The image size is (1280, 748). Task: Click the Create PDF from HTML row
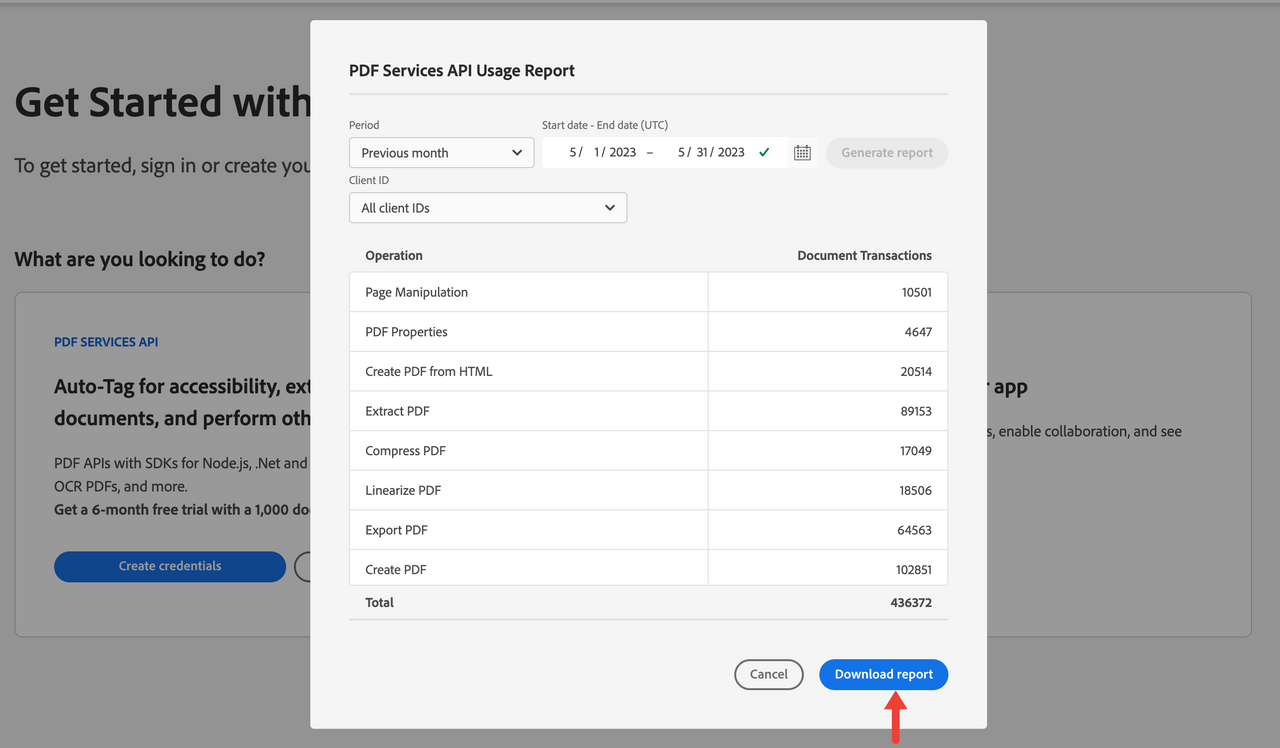(x=648, y=371)
